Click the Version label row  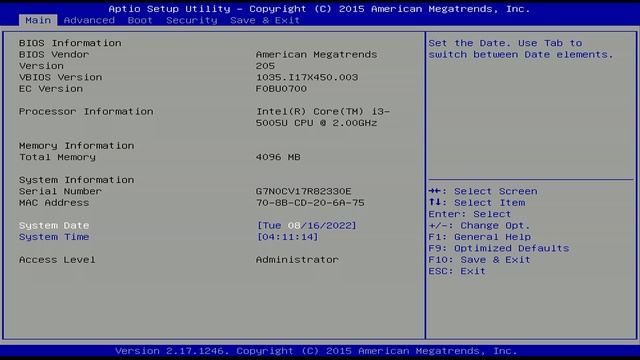pos(41,66)
